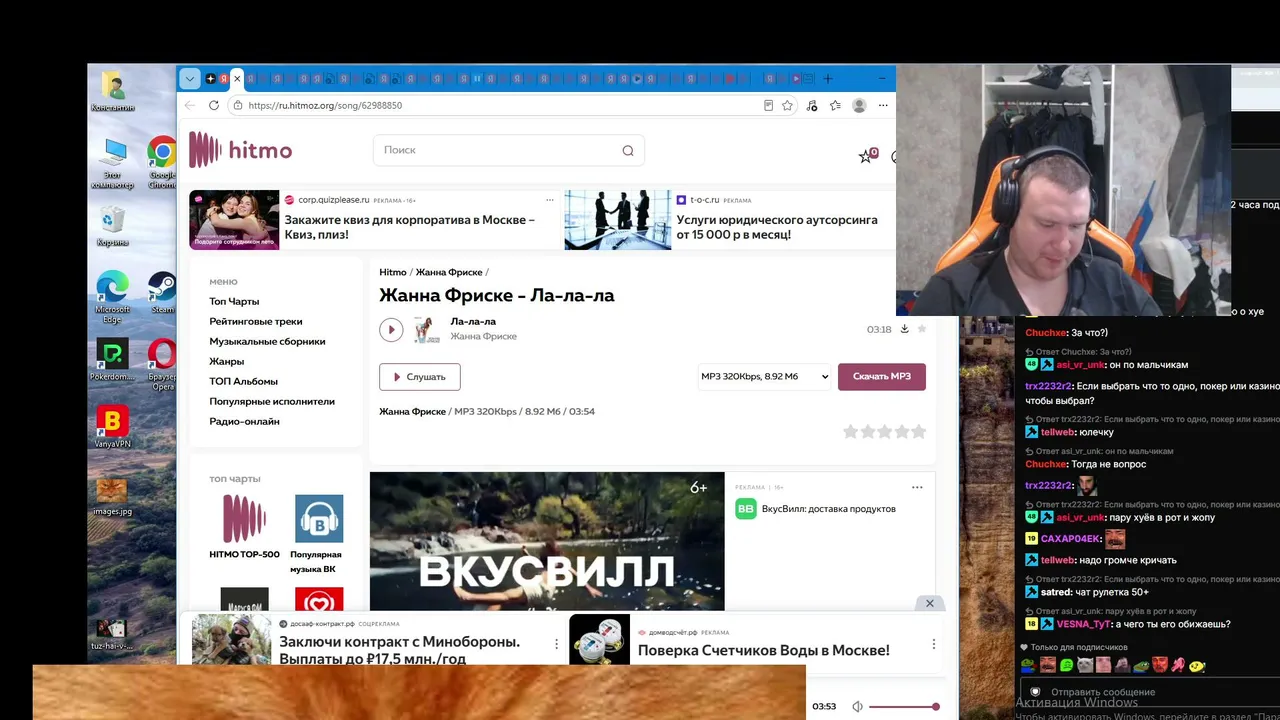Viewport: 1280px width, 720px height.
Task: Click the white cat emote in chat emote row
Action: (x=1085, y=665)
